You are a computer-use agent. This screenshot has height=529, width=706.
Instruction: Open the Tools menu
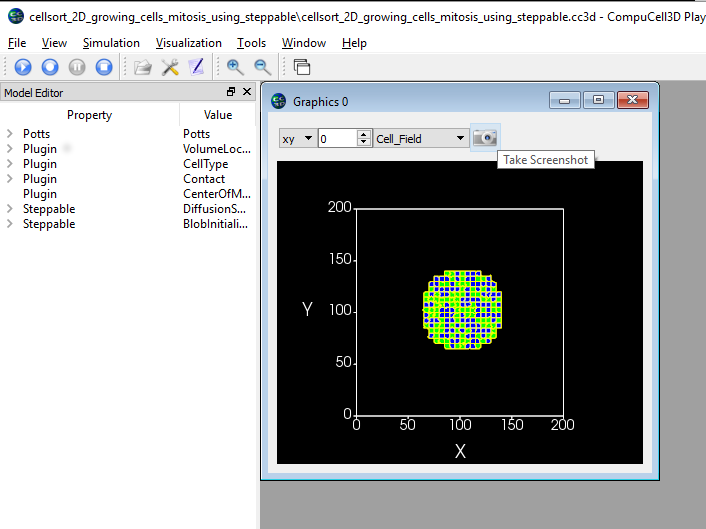point(251,43)
